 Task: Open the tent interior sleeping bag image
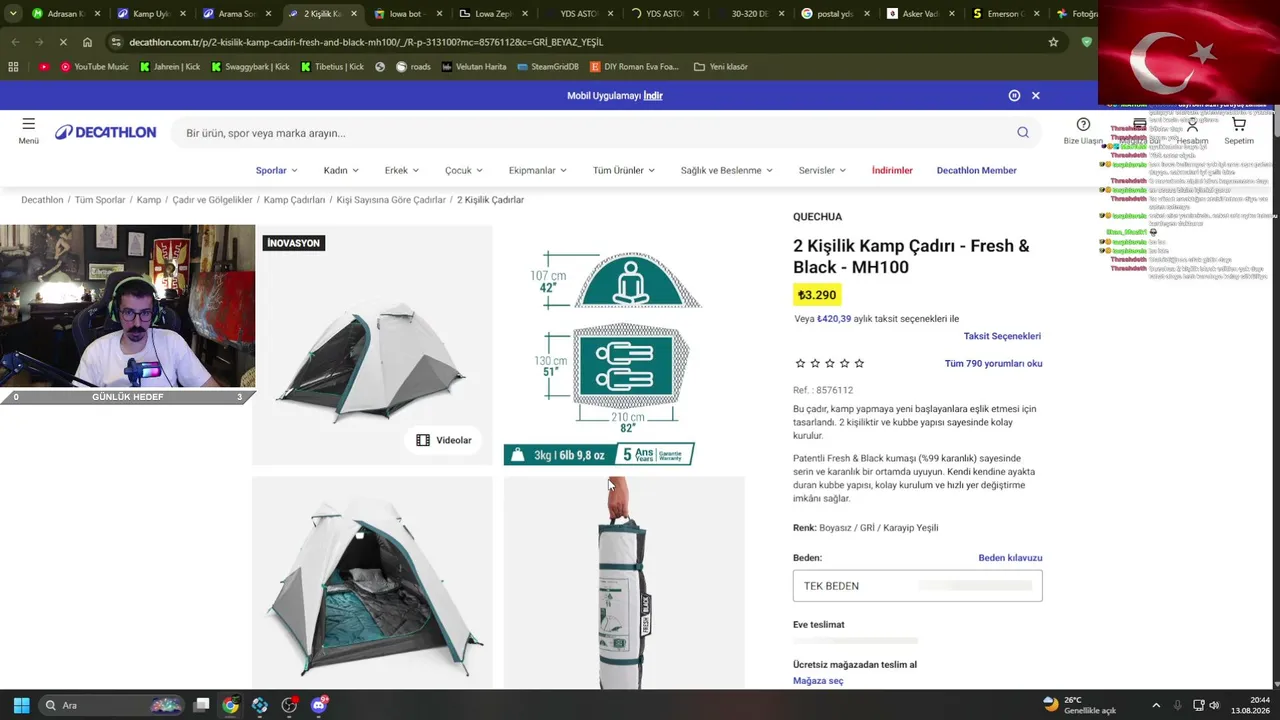(372, 583)
